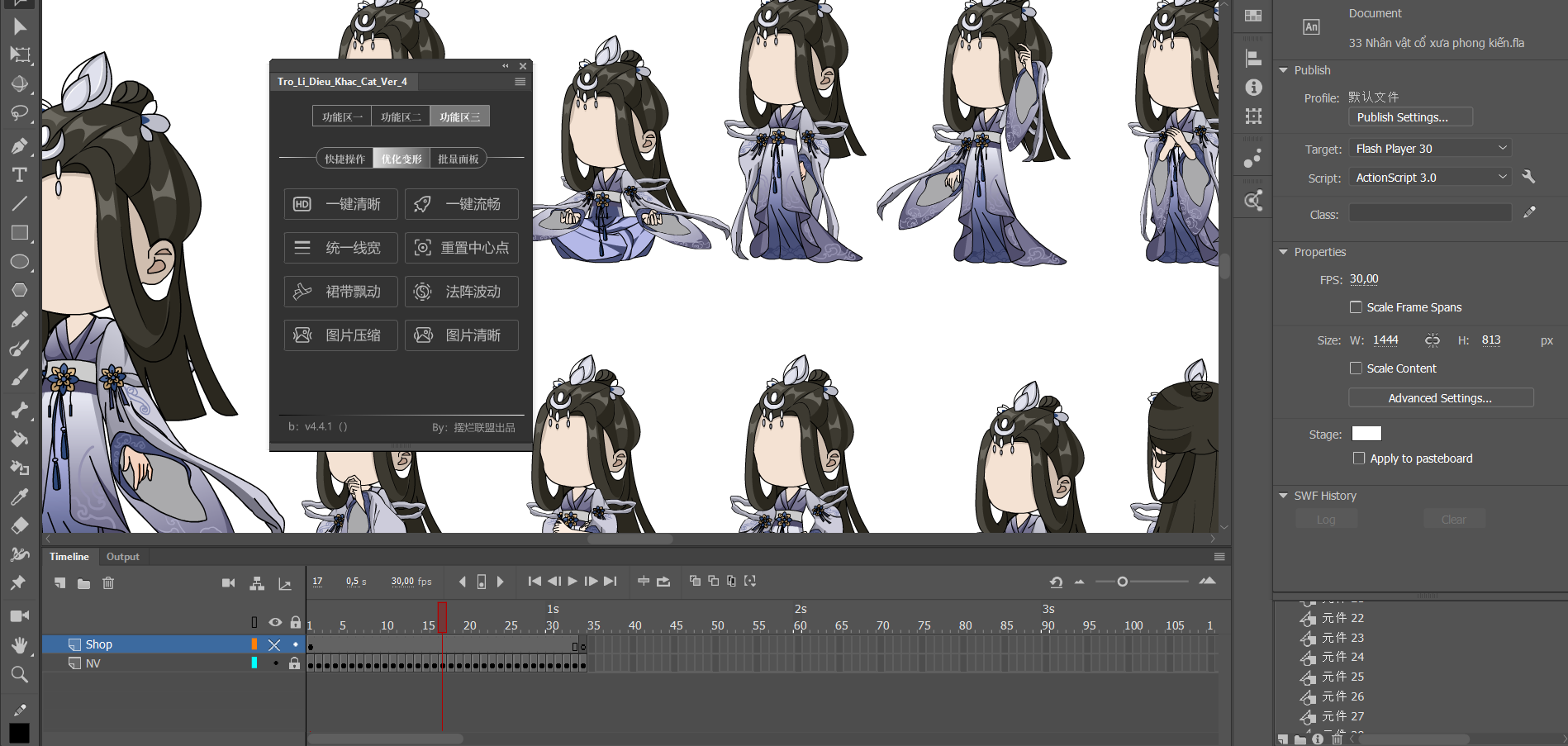Select the Eraser tool

pos(19,525)
